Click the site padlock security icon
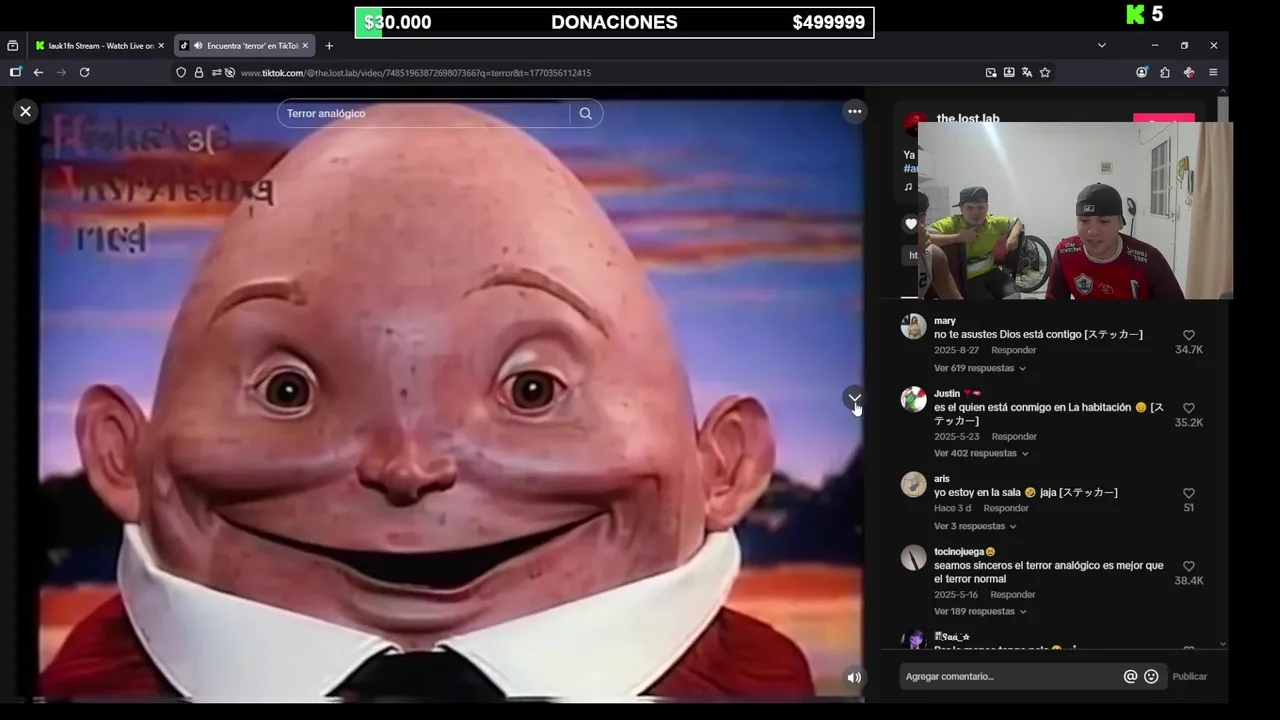The height and width of the screenshot is (720, 1280). click(199, 72)
